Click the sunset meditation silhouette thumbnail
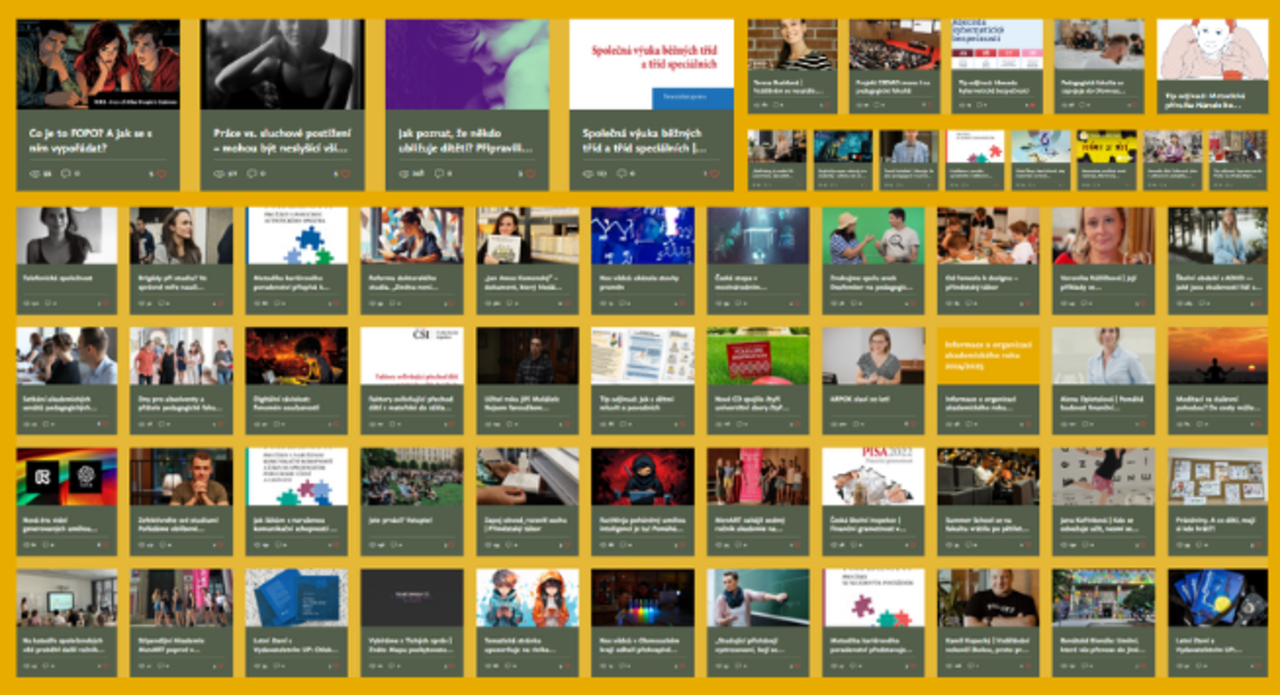The width and height of the screenshot is (1280, 695). pyautogui.click(x=1217, y=355)
